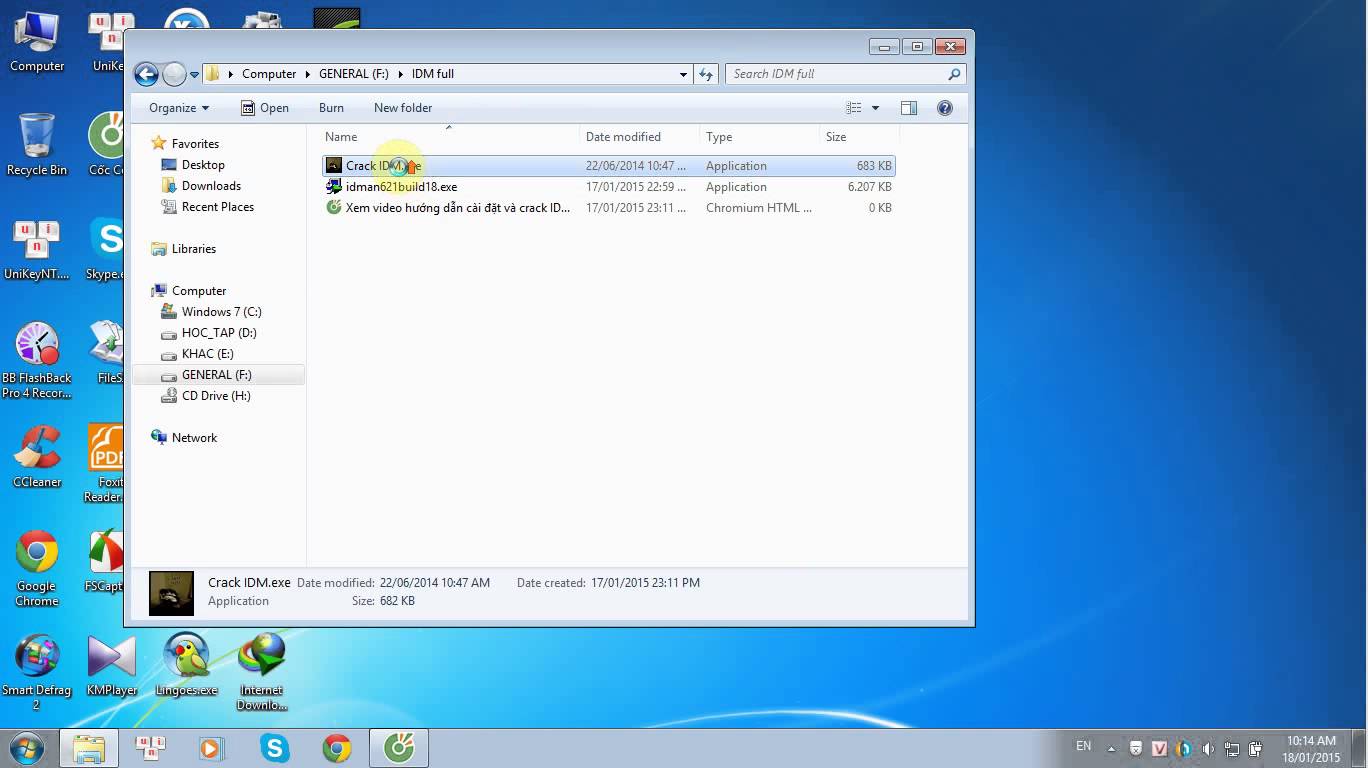Go back with the Explorer back arrow
This screenshot has width=1368, height=768.
[x=146, y=74]
